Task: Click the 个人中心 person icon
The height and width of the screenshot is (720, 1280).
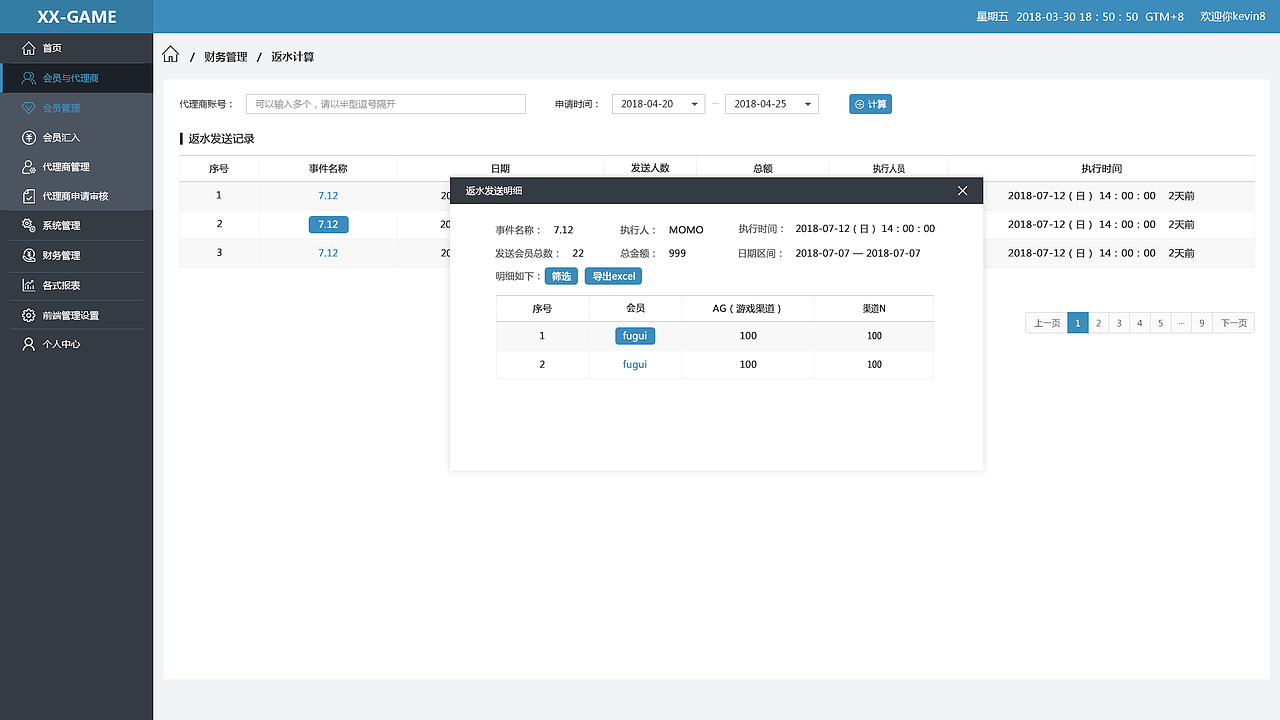Action: (x=28, y=344)
